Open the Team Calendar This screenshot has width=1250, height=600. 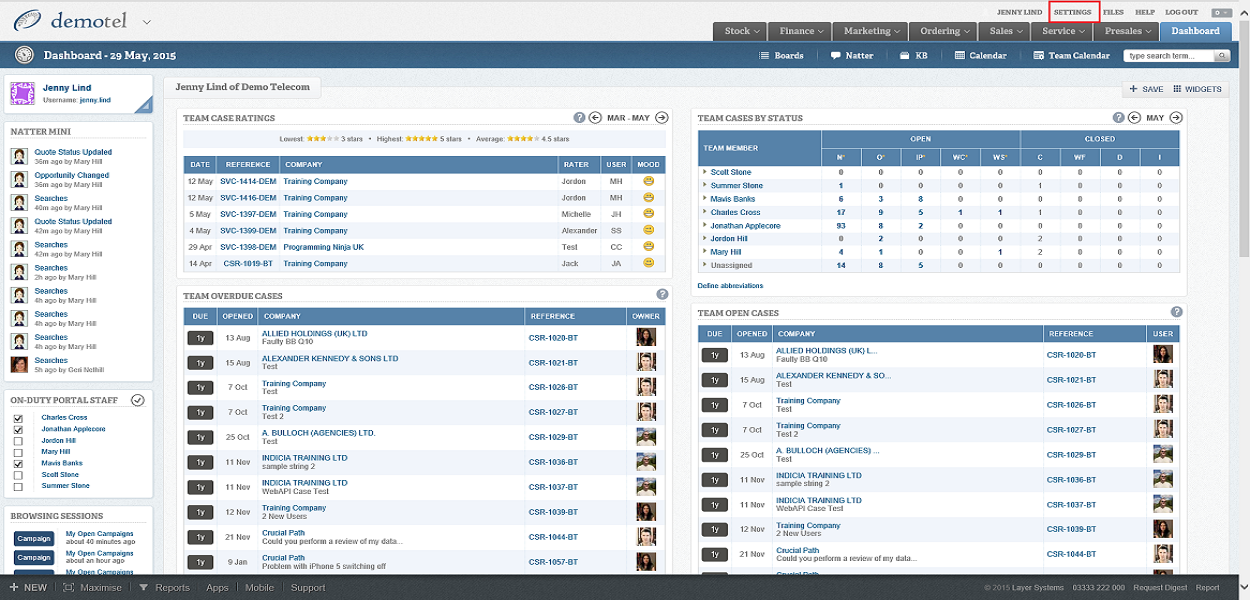point(1072,56)
